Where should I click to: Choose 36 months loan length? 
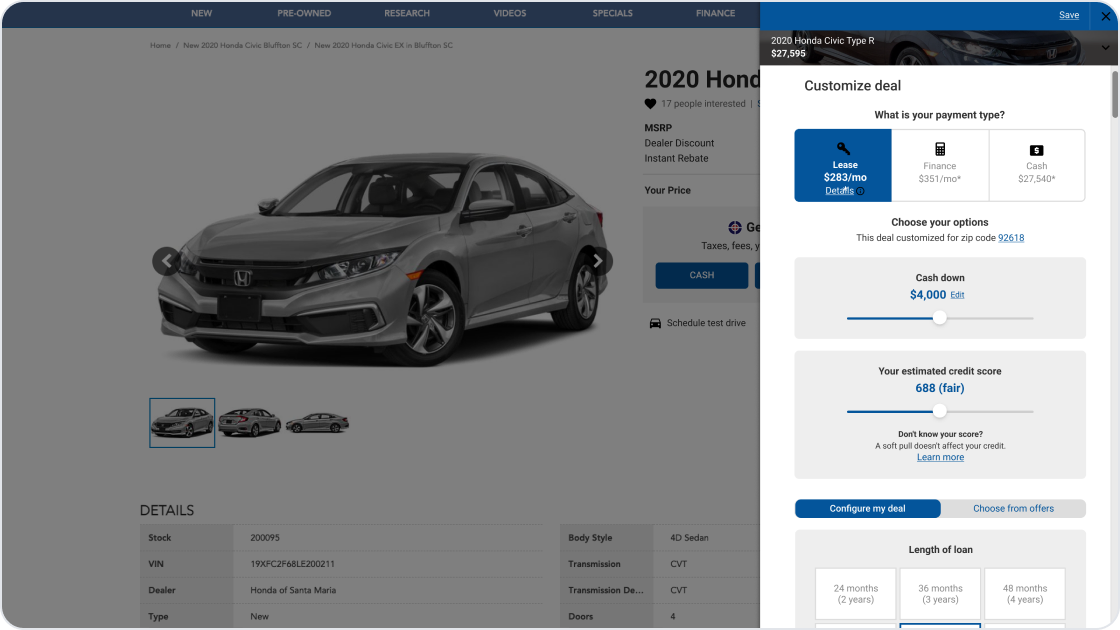pyautogui.click(x=940, y=594)
